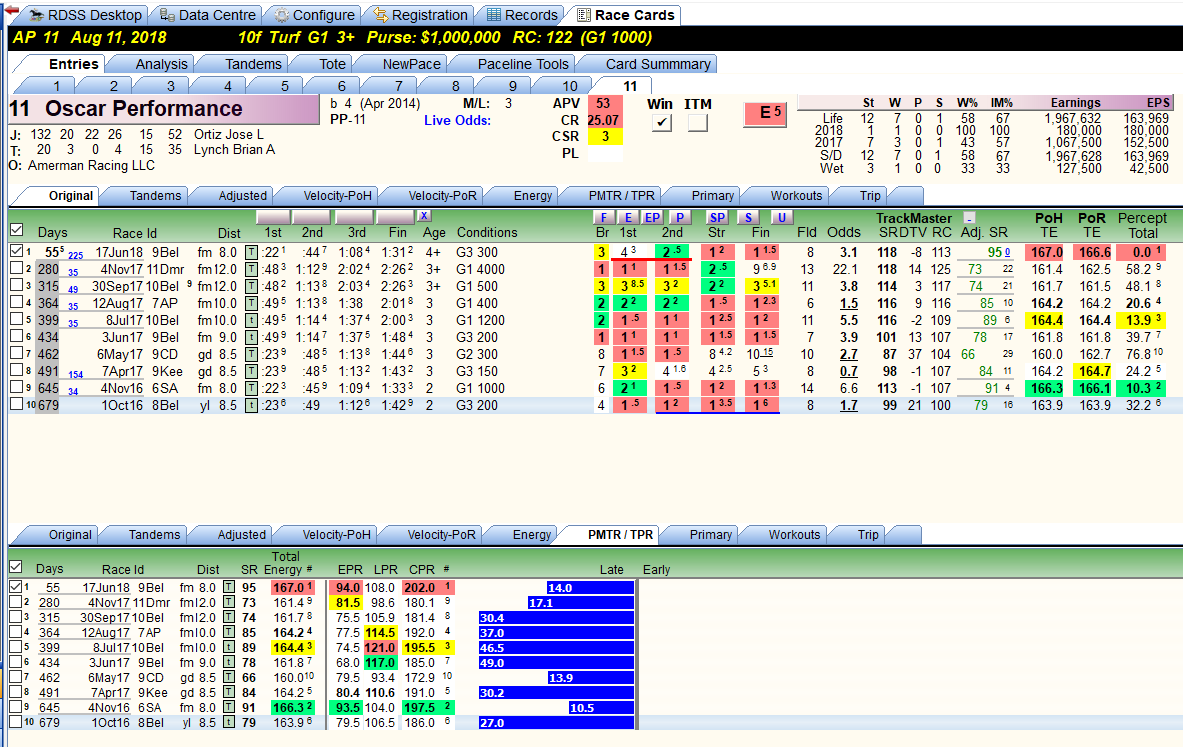Click the turf T icon on 12Aug17 upper row
Viewport: 1183px width, 747px height.
[x=251, y=303]
